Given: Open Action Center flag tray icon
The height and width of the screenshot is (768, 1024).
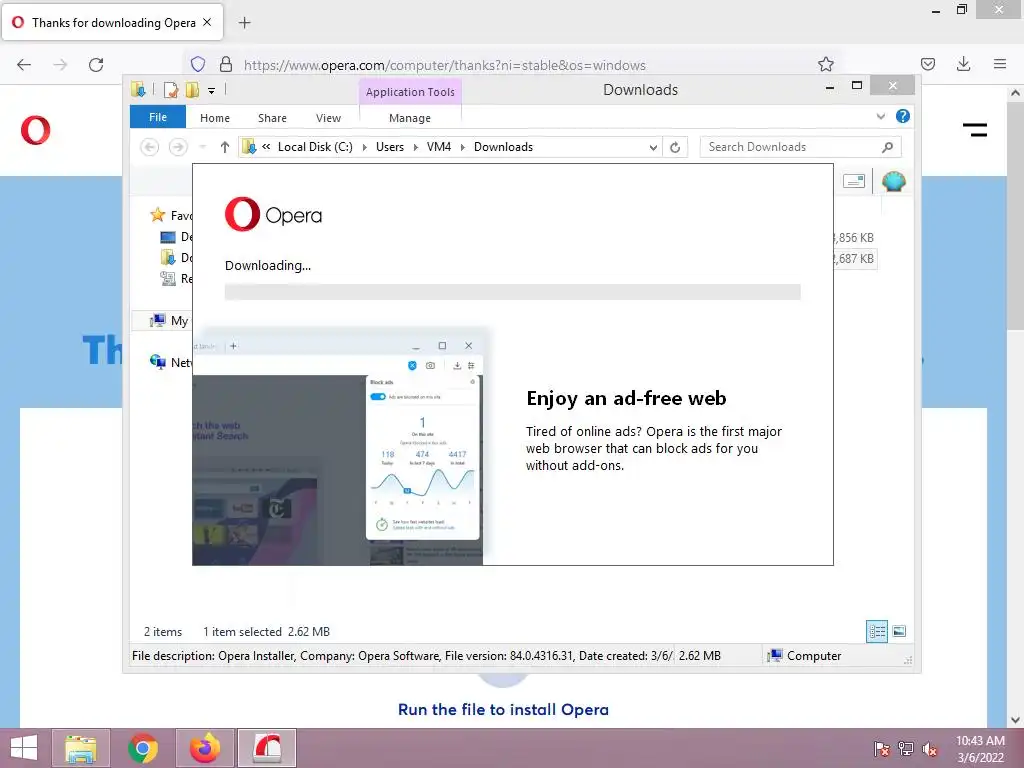Looking at the screenshot, I should (x=882, y=749).
